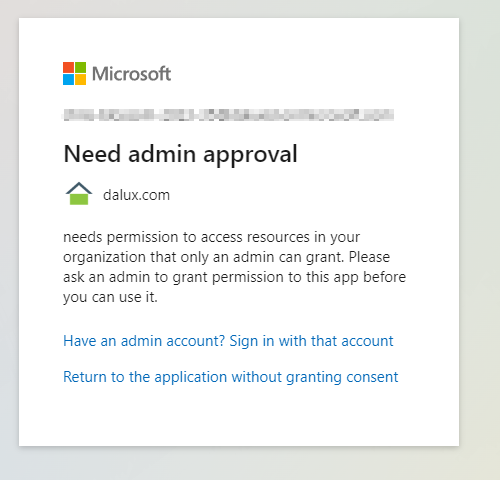Return to the application without granting consent

[x=231, y=377]
